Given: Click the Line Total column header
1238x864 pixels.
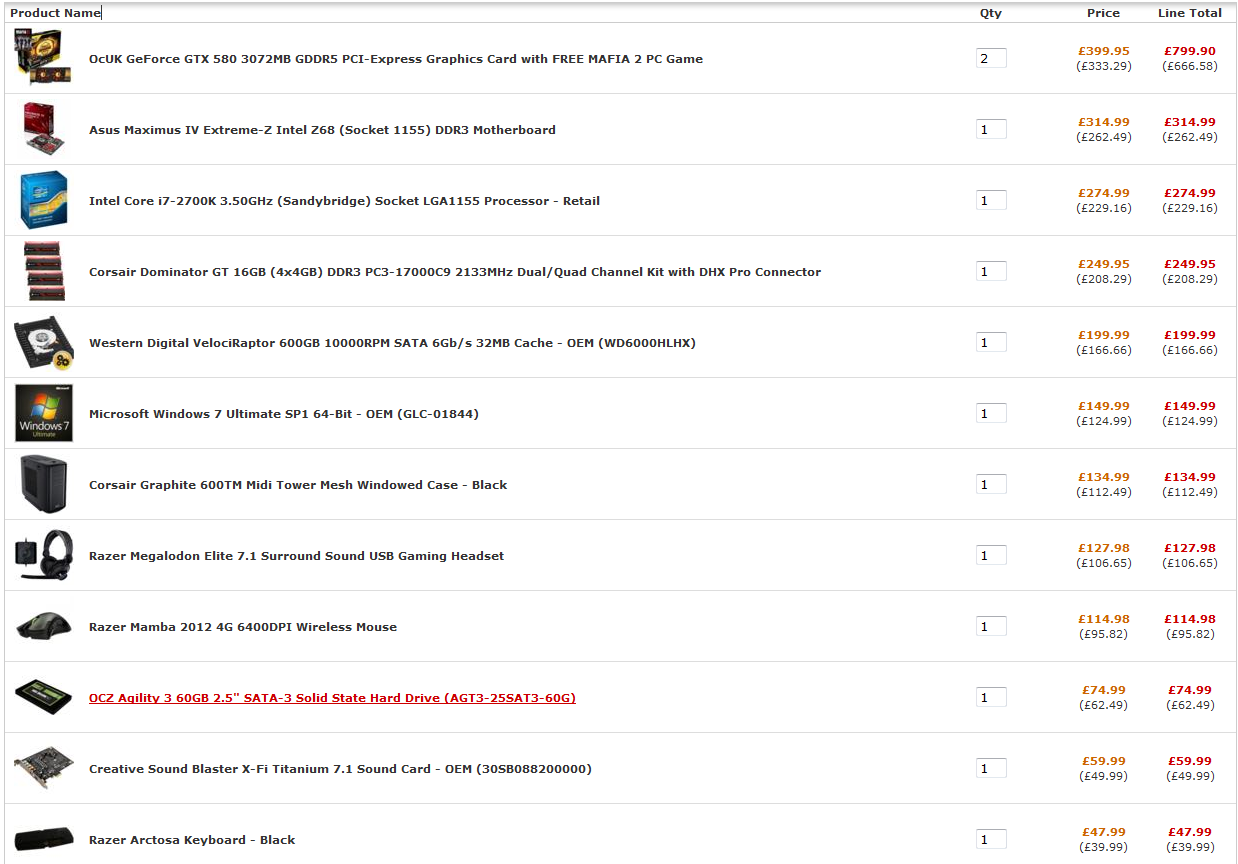Looking at the screenshot, I should click(1189, 13).
